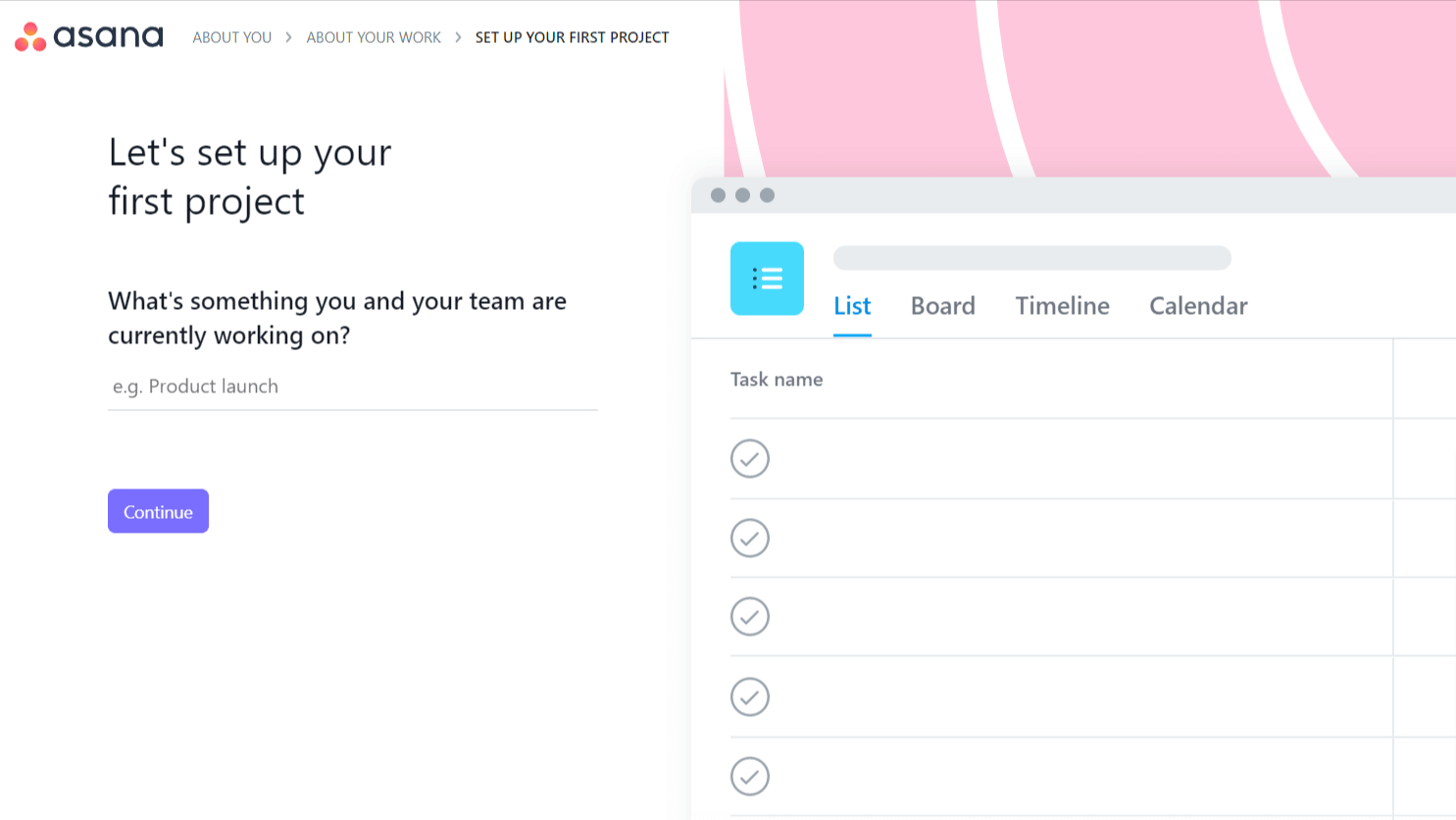Image resolution: width=1456 pixels, height=820 pixels.
Task: Click the blue list project icon
Action: coord(767,279)
